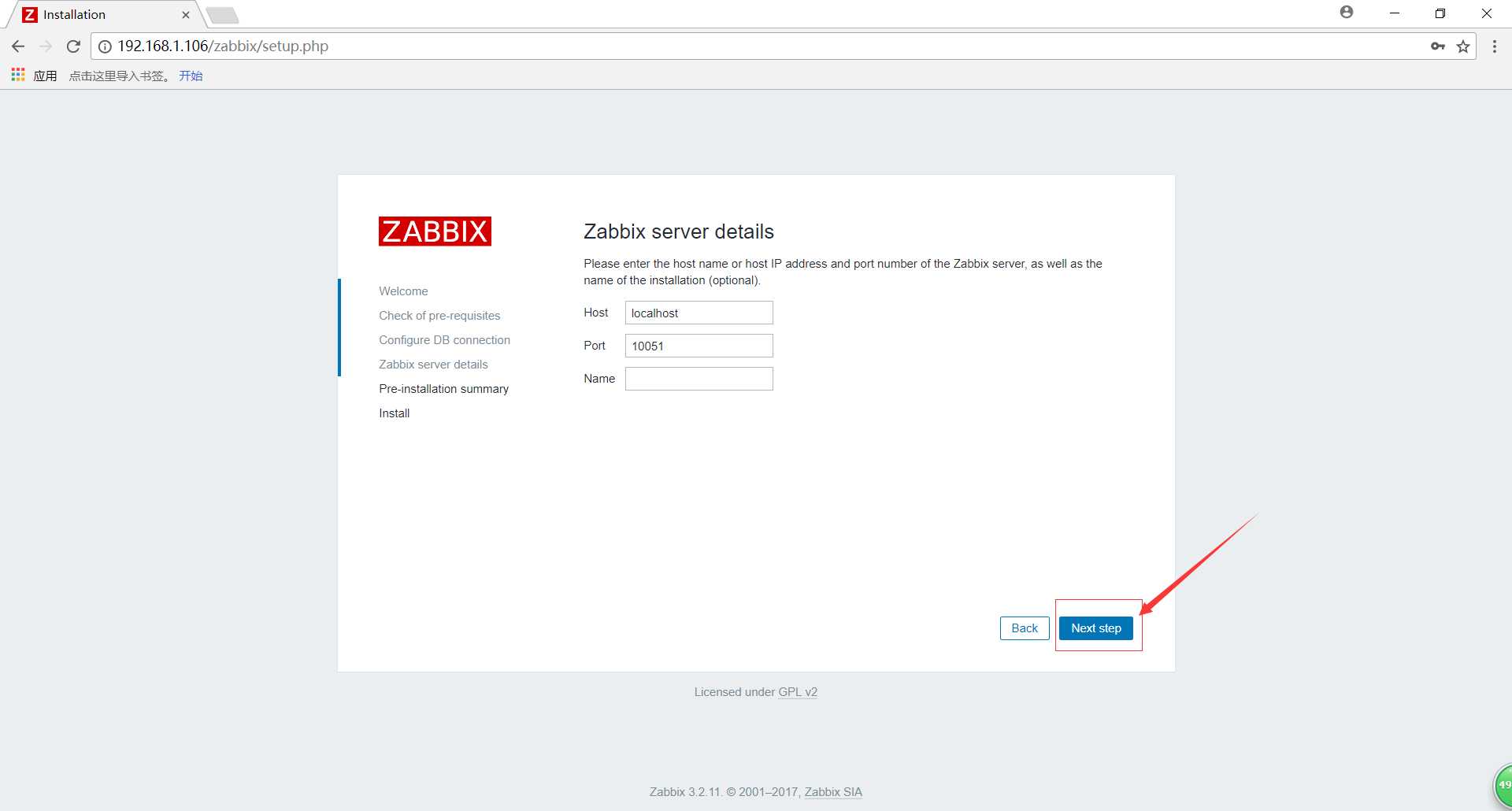
Task: Restore down the browser window
Action: [x=1440, y=13]
